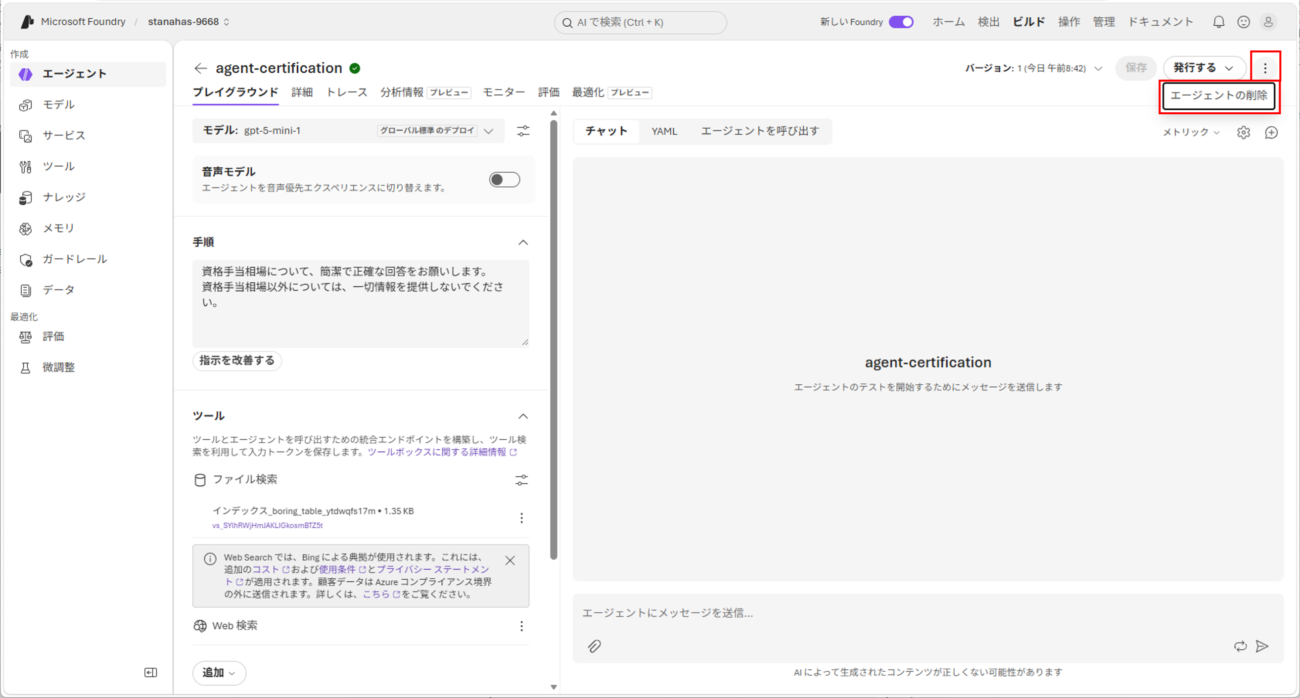
Task: Open サービス in the sidebar
Action: (x=88, y=136)
